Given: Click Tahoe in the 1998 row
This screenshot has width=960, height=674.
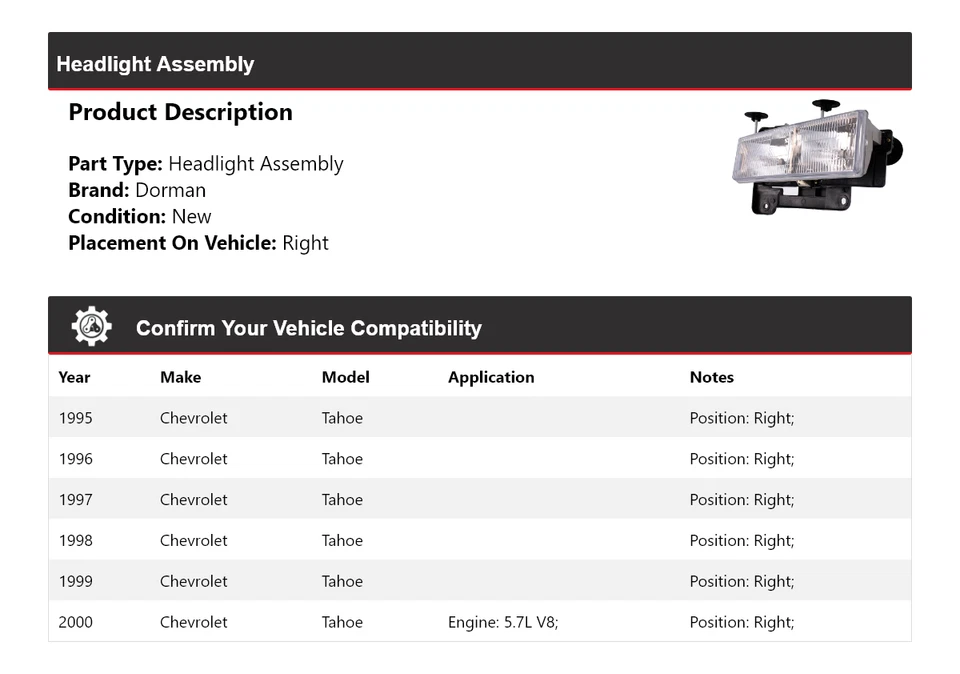Looking at the screenshot, I should click(x=342, y=541).
